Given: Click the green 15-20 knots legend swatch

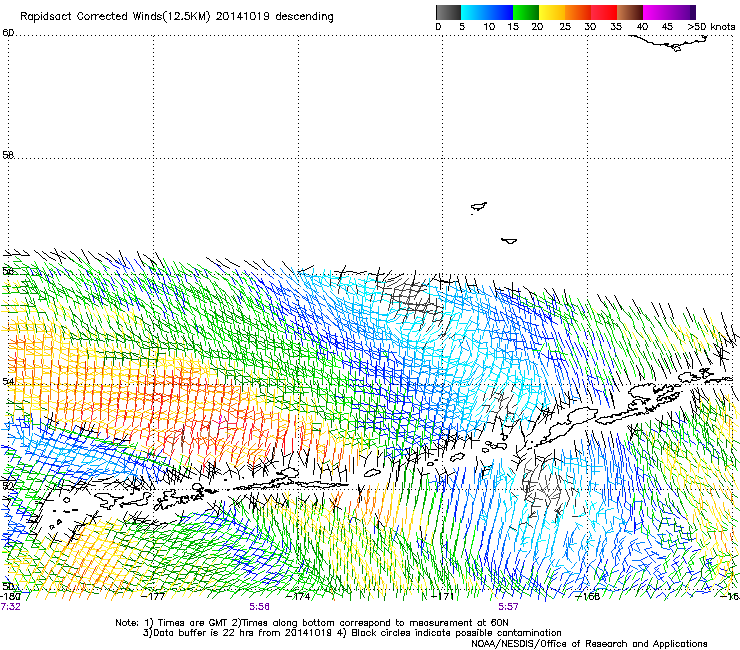Looking at the screenshot, I should pyautogui.click(x=526, y=12).
